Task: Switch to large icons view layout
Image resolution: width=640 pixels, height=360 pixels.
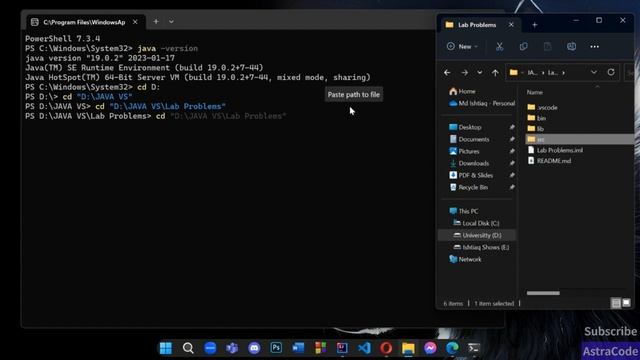Action: [627, 303]
